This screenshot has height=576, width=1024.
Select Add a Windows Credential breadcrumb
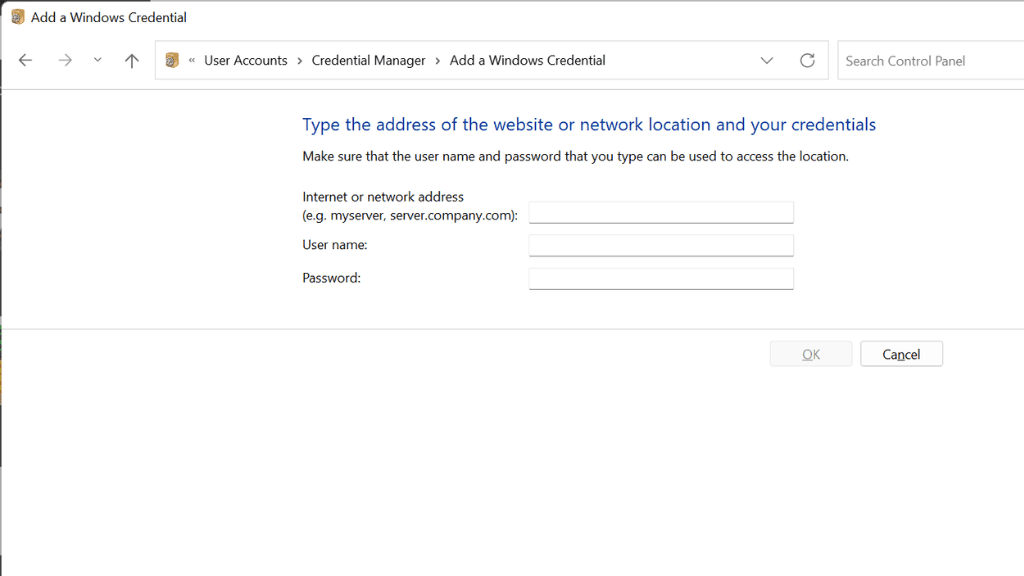[527, 61]
